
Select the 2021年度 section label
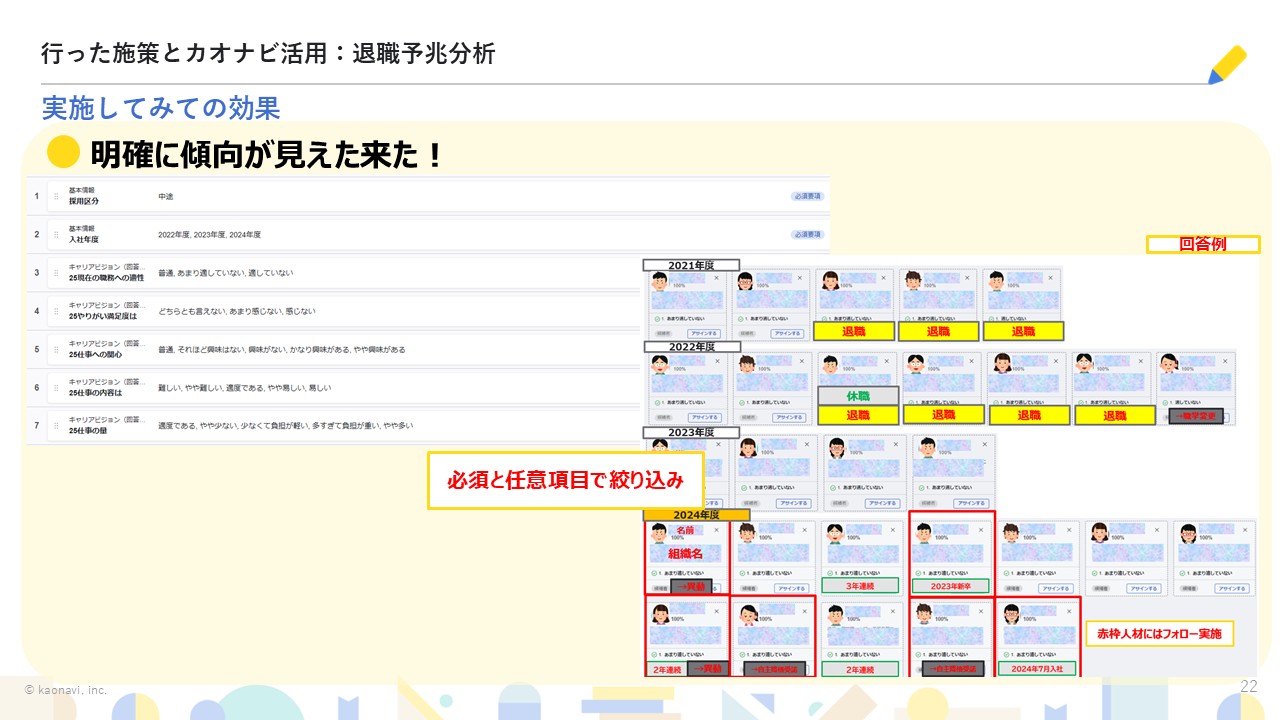[690, 265]
